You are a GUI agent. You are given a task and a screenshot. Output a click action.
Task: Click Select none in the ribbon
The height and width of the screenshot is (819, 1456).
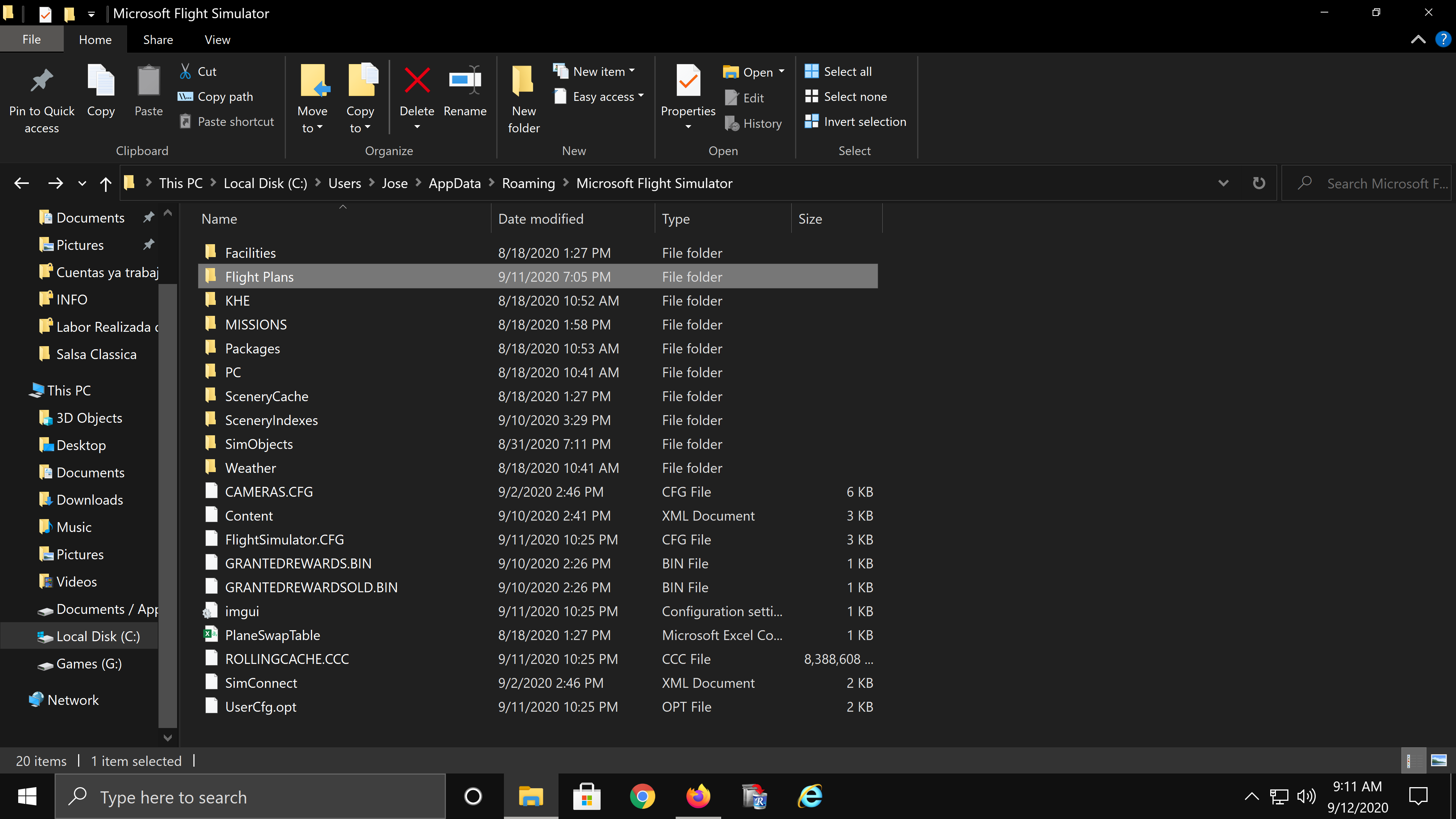(x=846, y=97)
